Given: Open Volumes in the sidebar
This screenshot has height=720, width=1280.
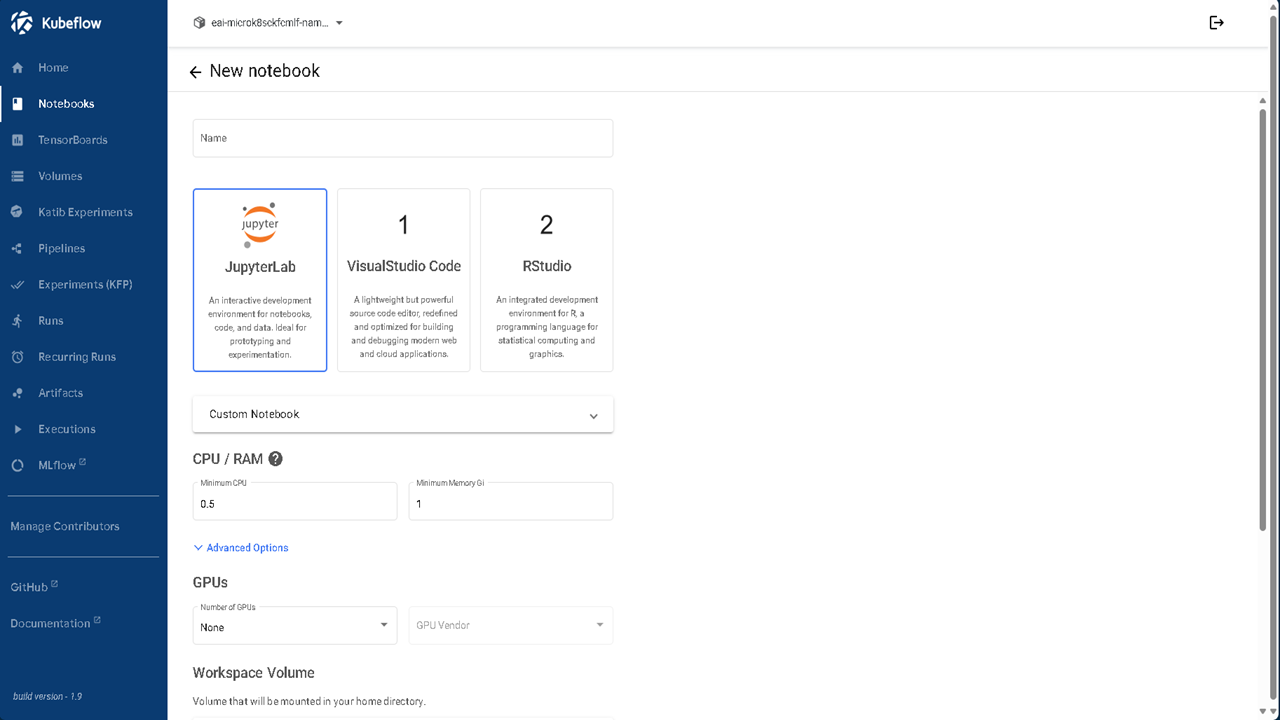Looking at the screenshot, I should click(x=84, y=176).
